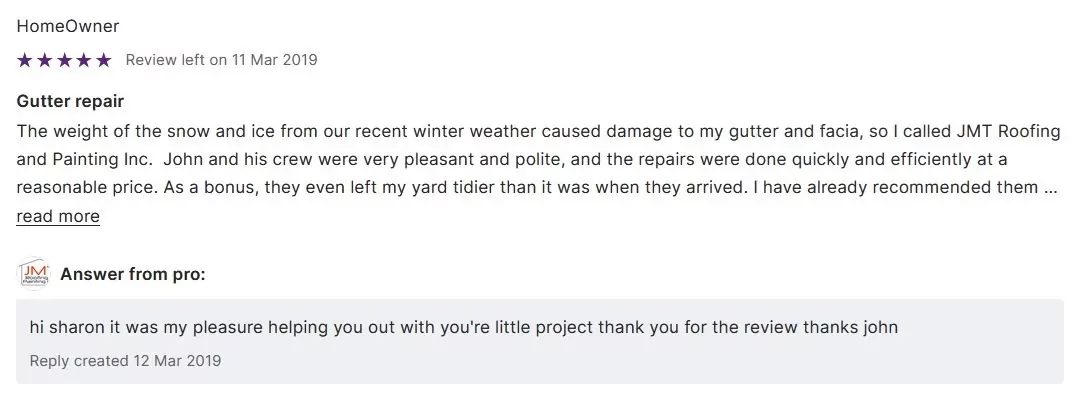Image resolution: width=1083 pixels, height=403 pixels.
Task: Click the JMT Roofing Painting logo
Action: click(x=35, y=275)
